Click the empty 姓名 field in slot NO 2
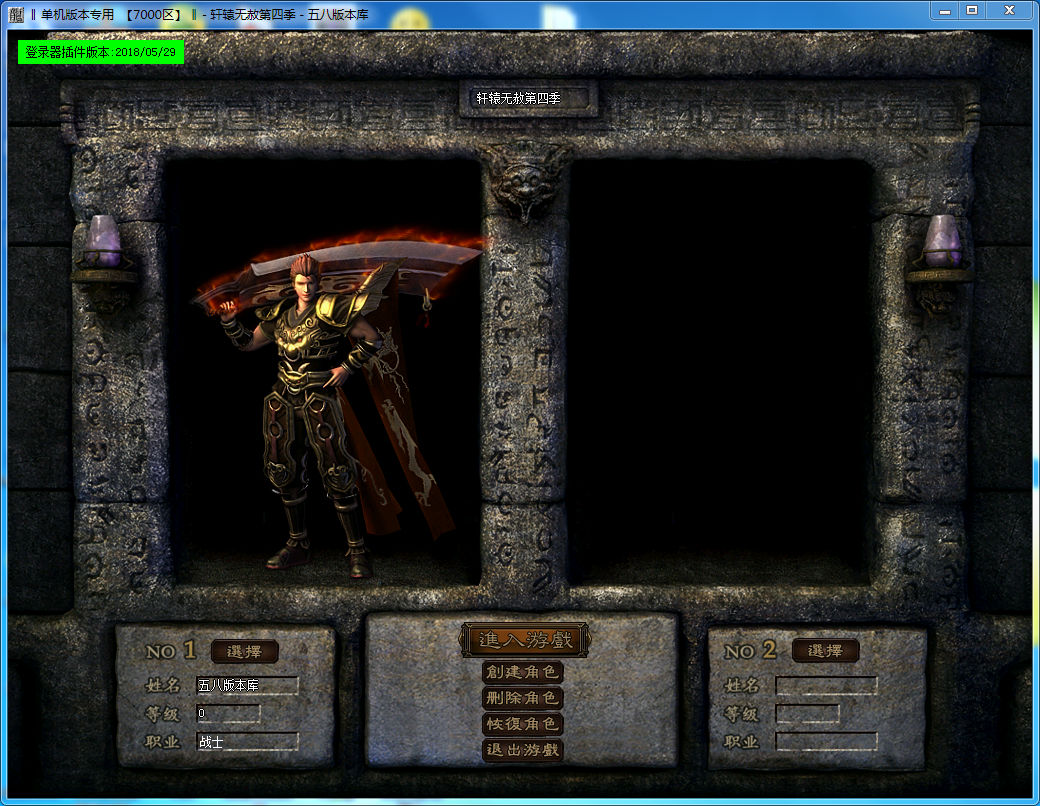This screenshot has width=1040, height=806. [x=826, y=685]
